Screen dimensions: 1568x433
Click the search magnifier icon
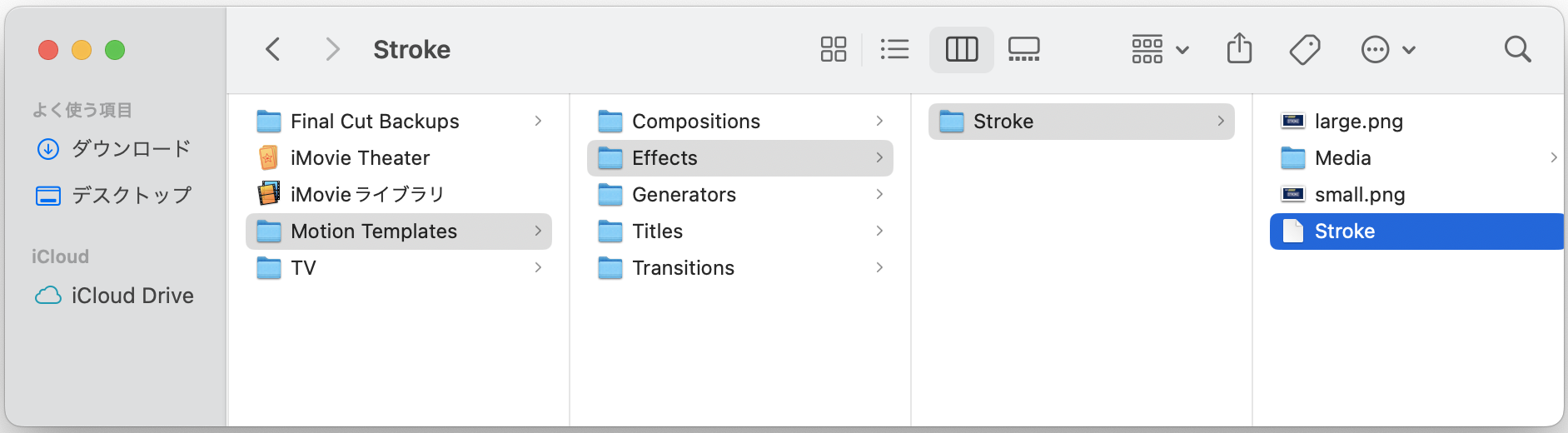[x=1517, y=49]
